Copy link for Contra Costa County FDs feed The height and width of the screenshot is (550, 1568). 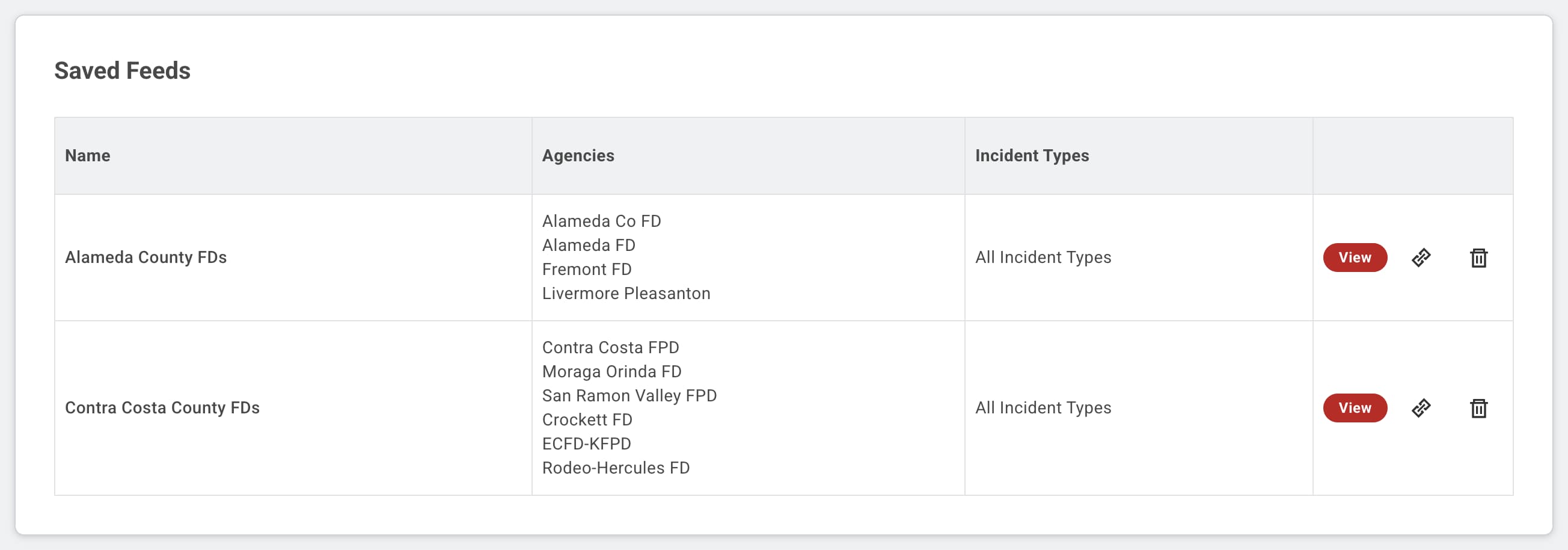tap(1421, 408)
